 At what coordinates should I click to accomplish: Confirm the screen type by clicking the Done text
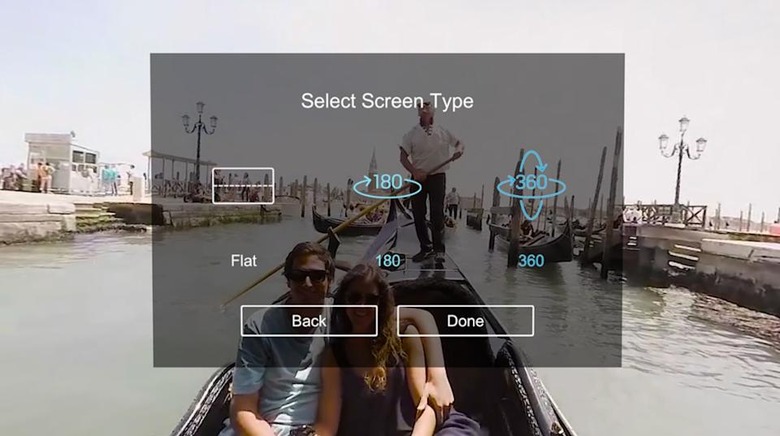tap(465, 321)
